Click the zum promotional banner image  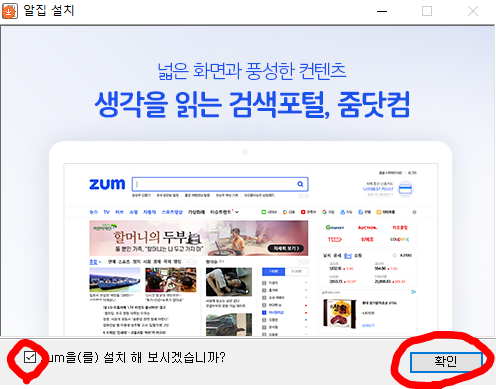(x=248, y=182)
